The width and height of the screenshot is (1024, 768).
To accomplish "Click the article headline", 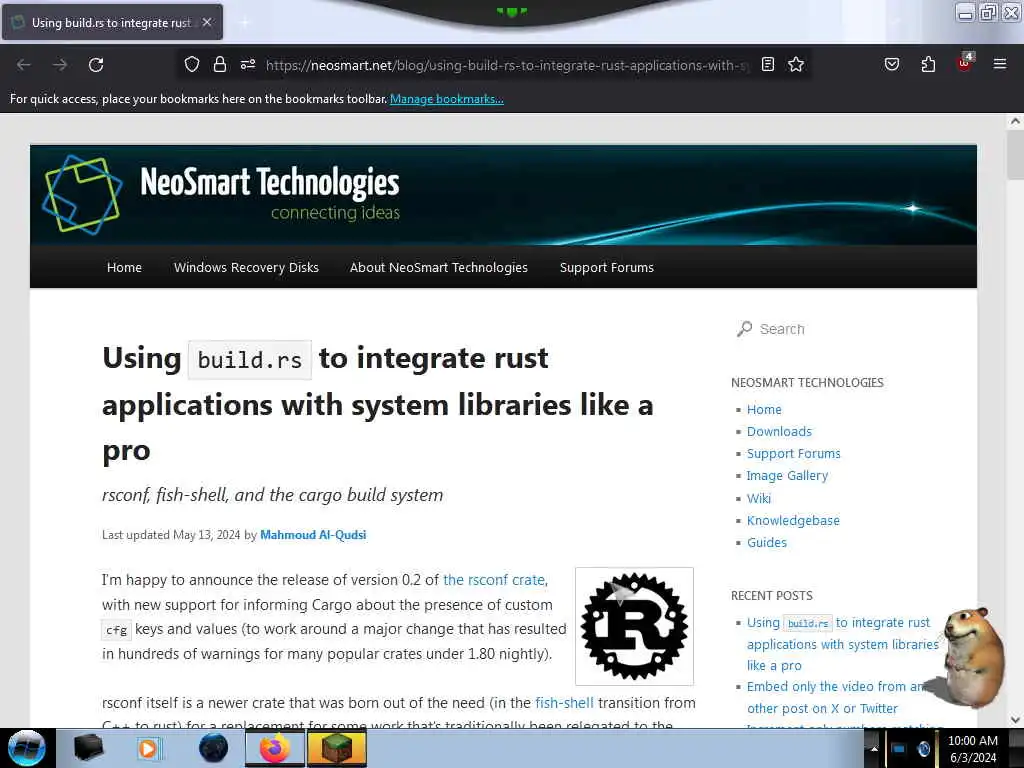I will [377, 404].
